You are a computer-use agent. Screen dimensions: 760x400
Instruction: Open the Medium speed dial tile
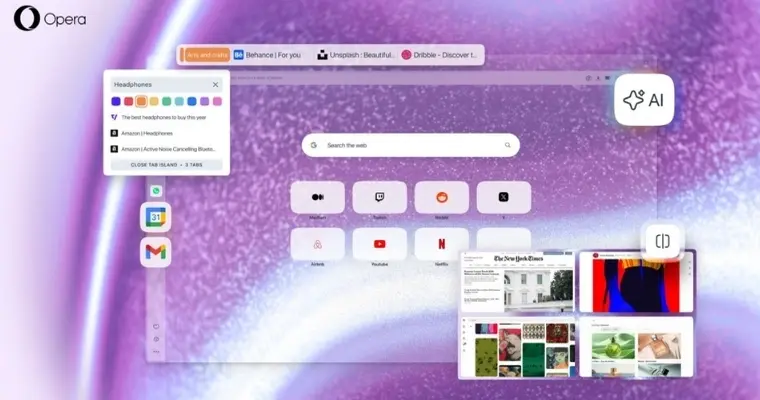click(x=317, y=197)
